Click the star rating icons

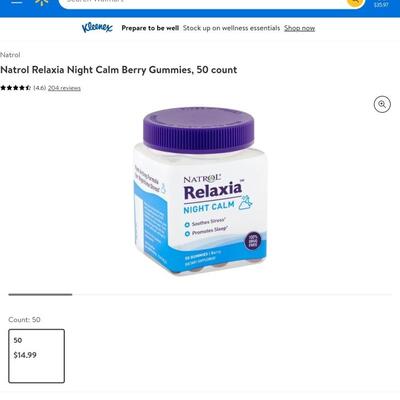tap(15, 88)
